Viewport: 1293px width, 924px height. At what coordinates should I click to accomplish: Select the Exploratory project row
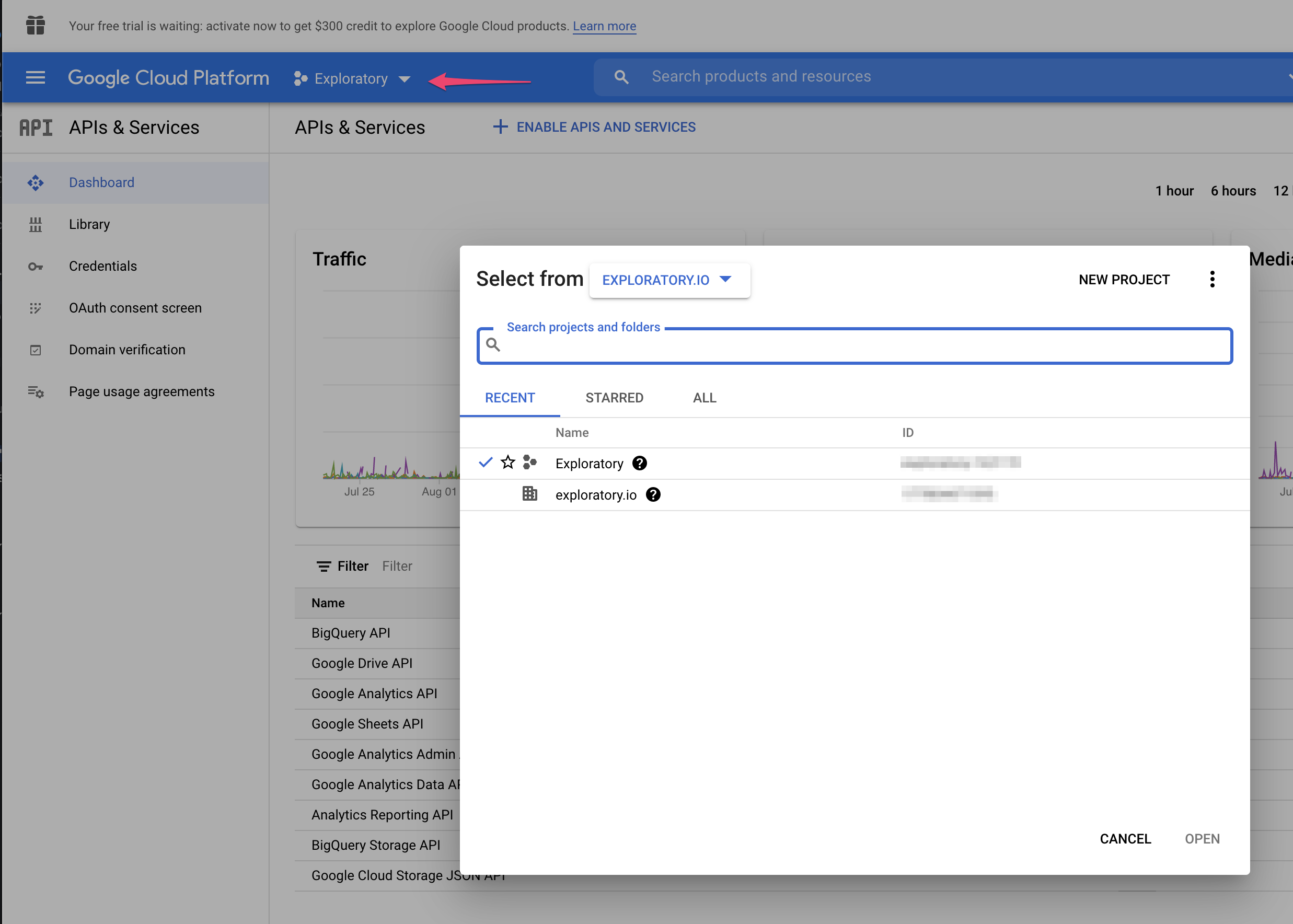pyautogui.click(x=855, y=463)
